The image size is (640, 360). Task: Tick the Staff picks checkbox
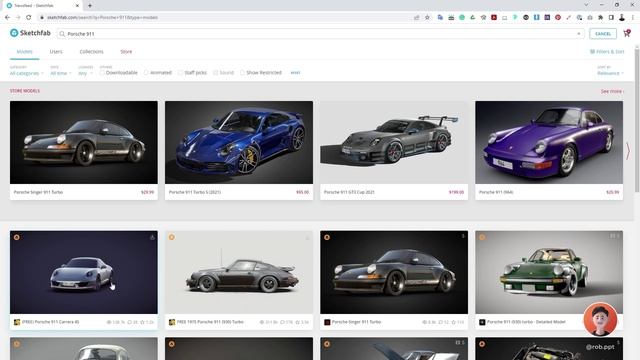pos(180,73)
